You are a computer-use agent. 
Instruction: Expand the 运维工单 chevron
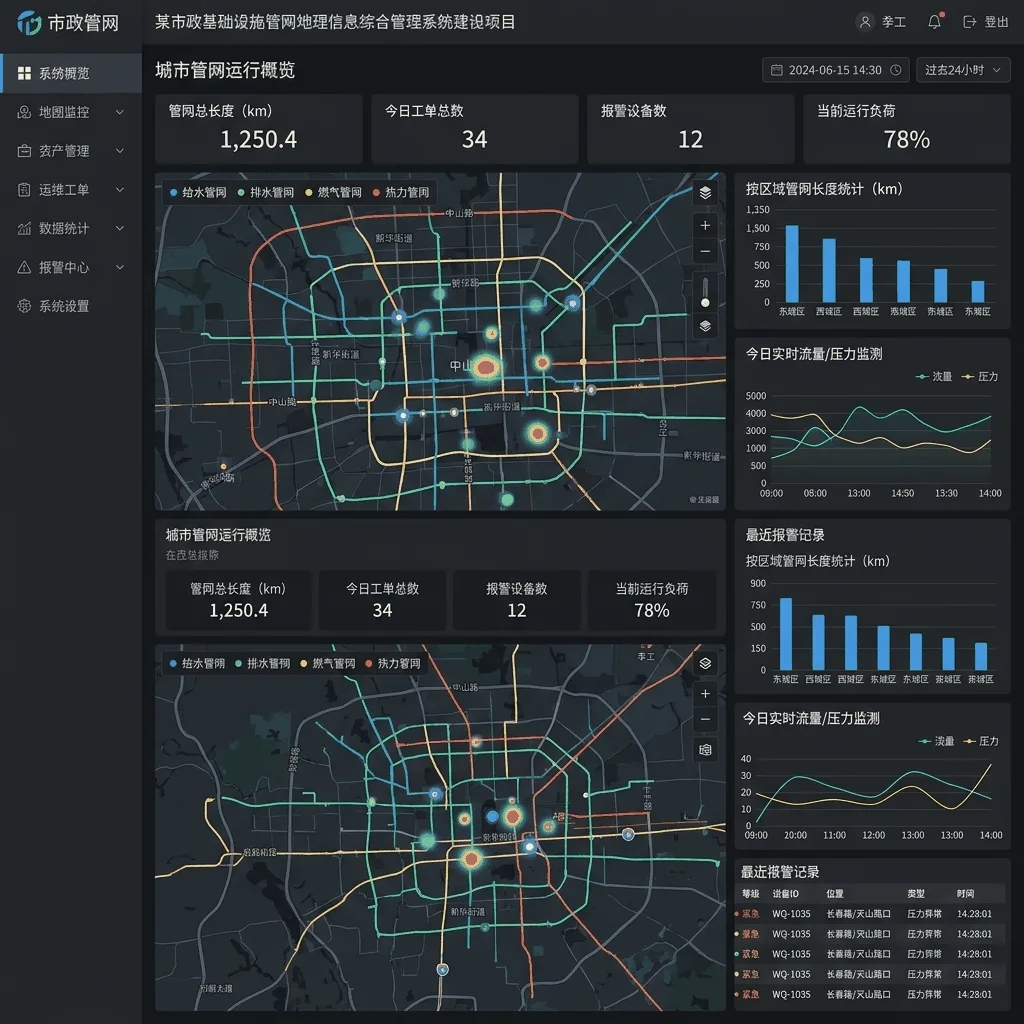coord(120,189)
